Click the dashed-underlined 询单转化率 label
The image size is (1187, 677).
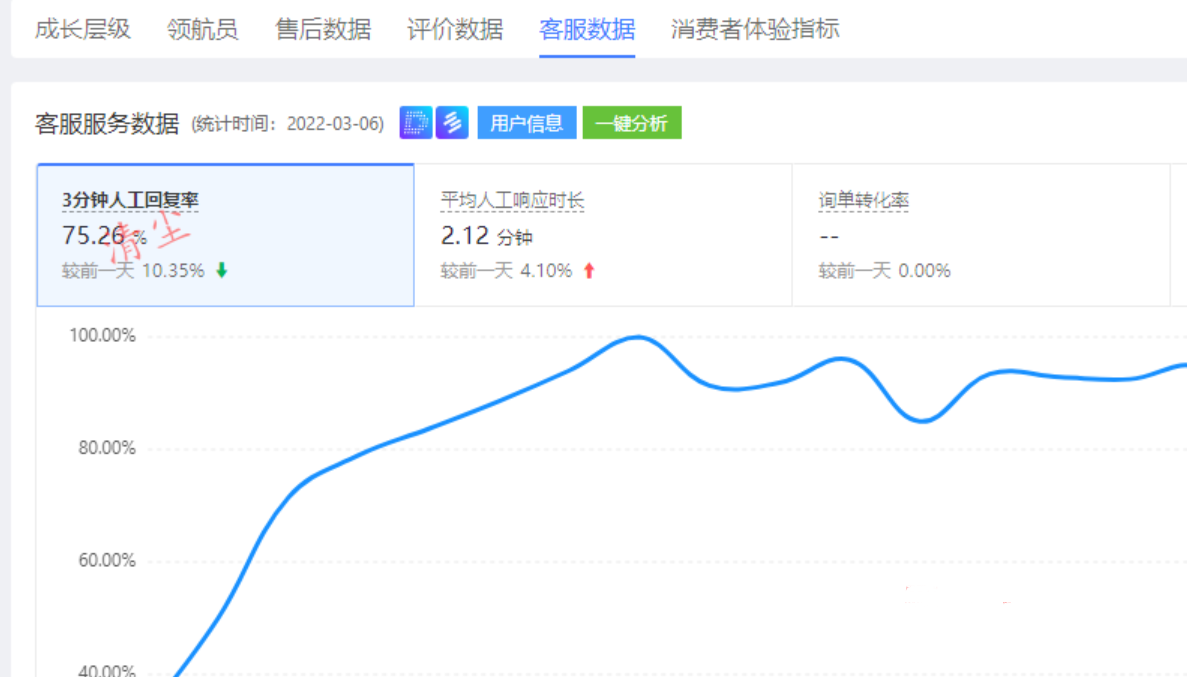pos(864,201)
